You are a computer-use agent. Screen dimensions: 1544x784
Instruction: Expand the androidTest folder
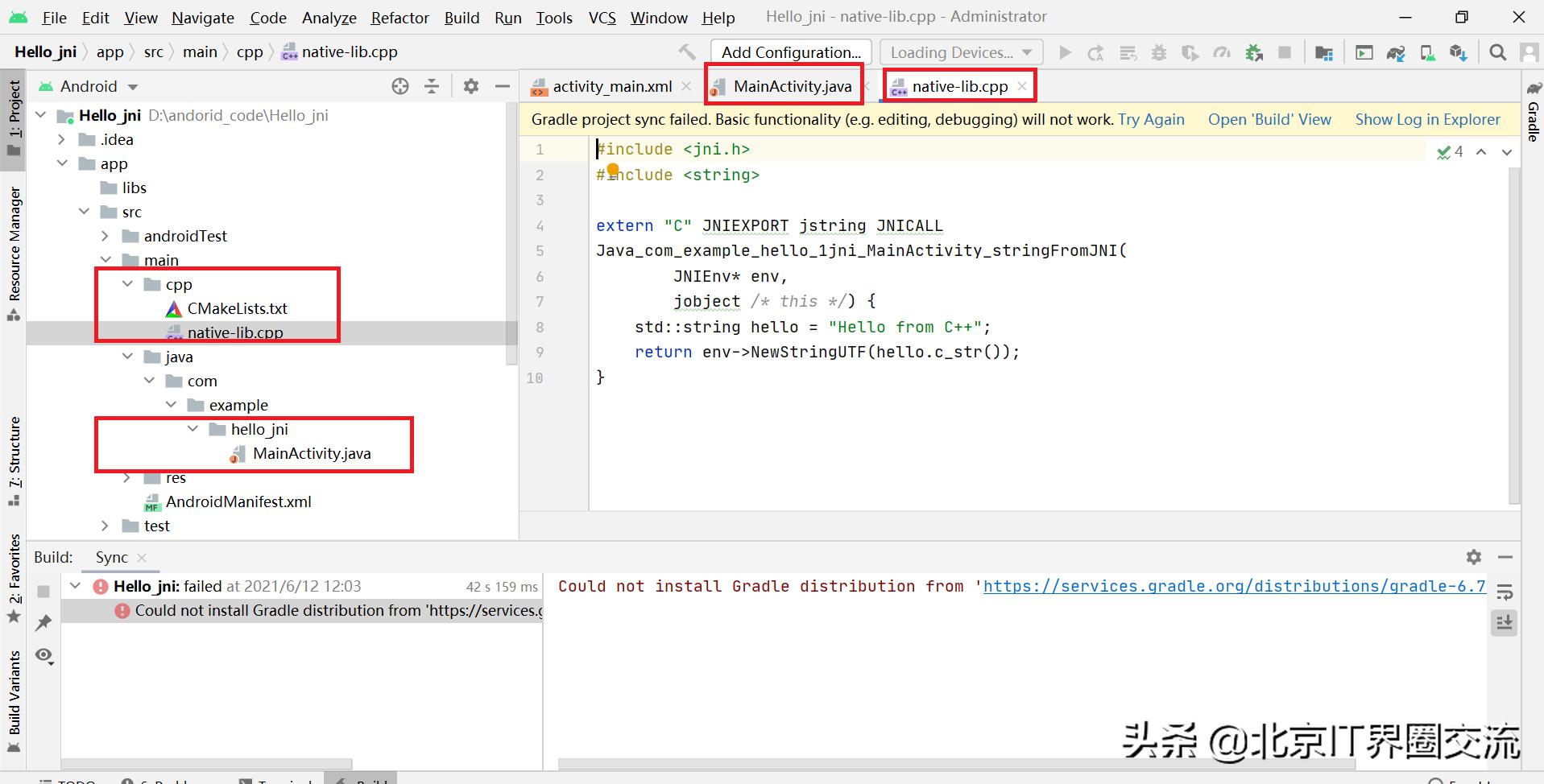click(x=106, y=236)
